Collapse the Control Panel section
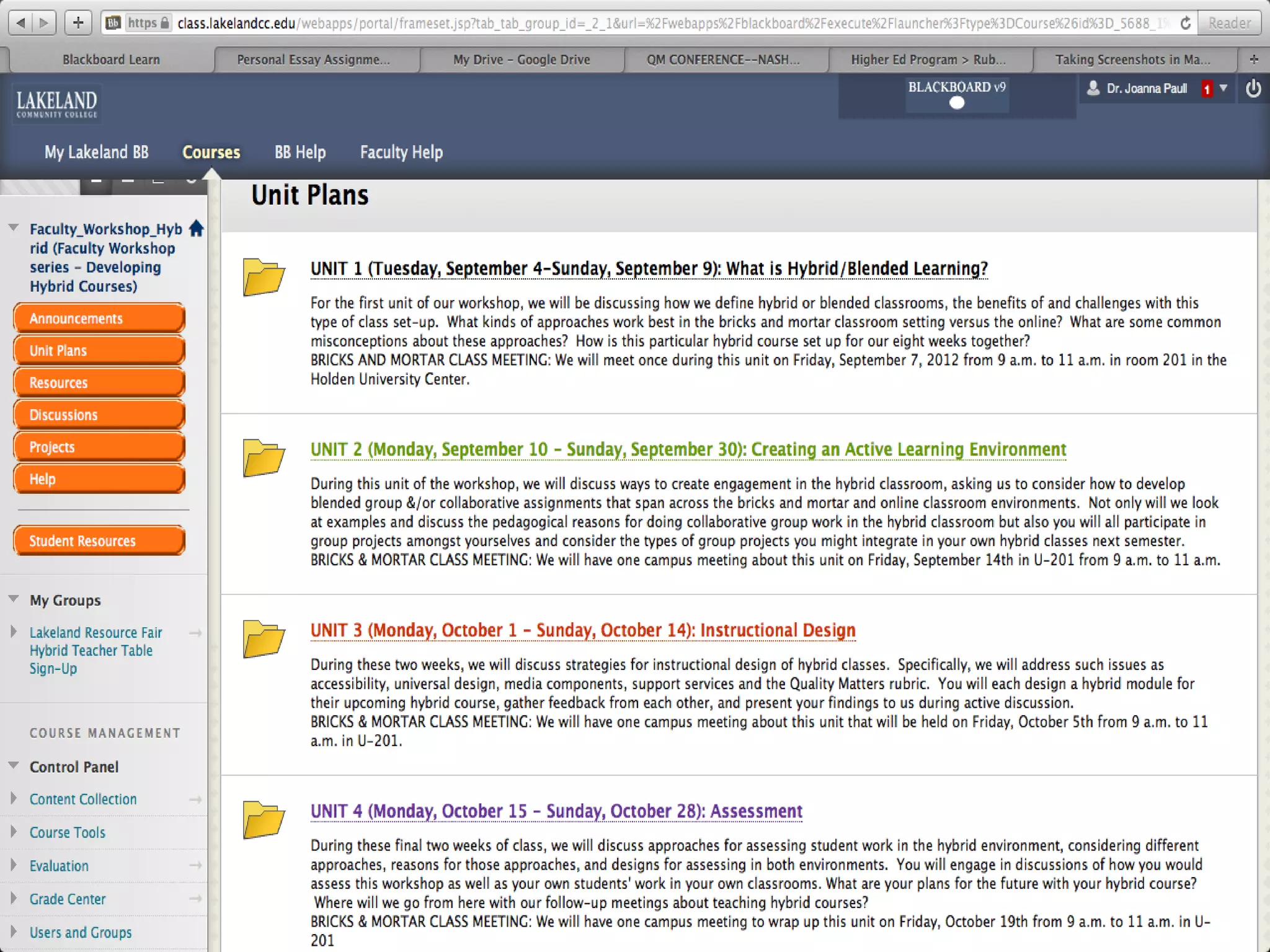 (x=13, y=766)
